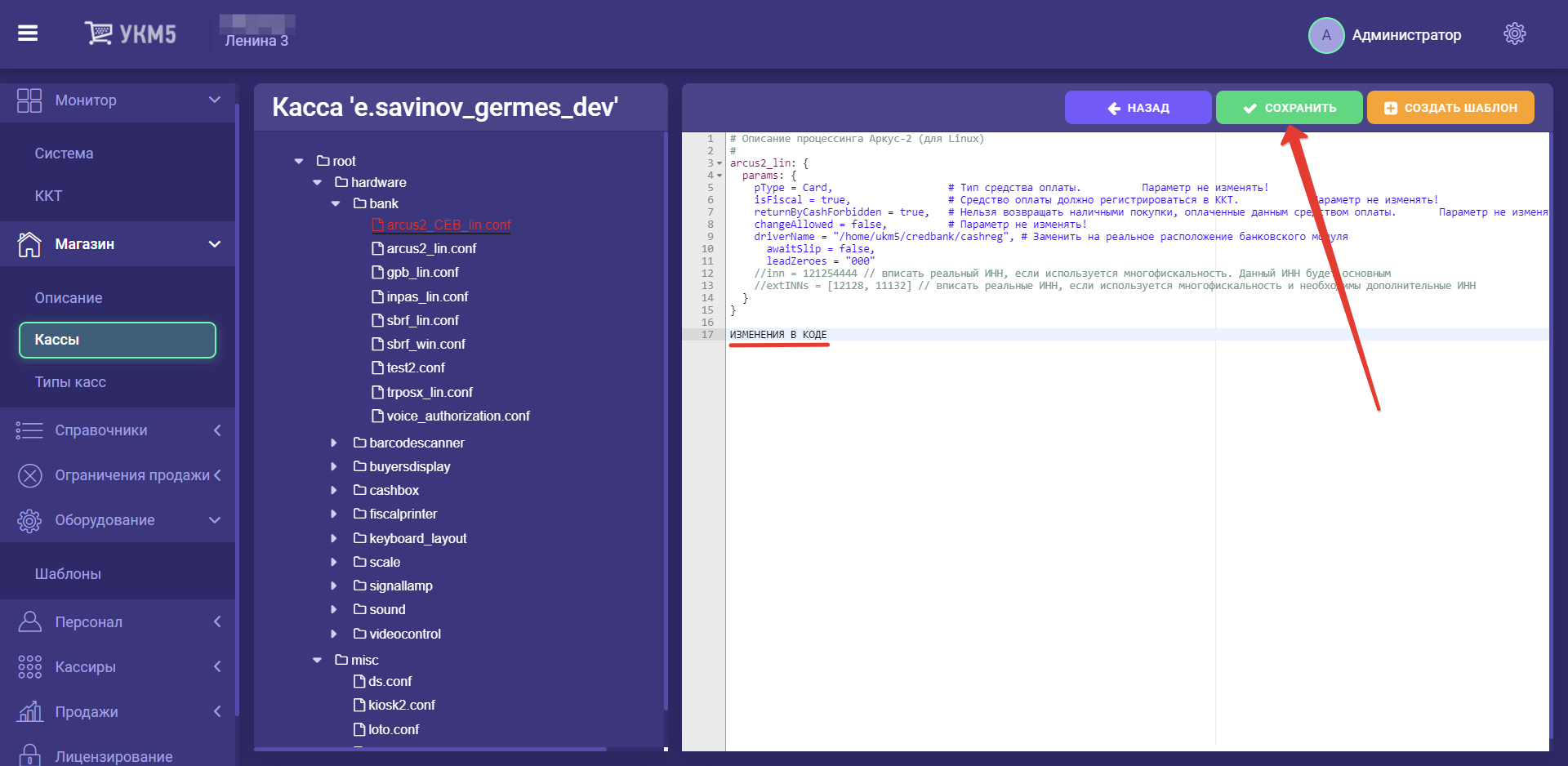Click the Лицензирование lock icon

pyautogui.click(x=29, y=755)
